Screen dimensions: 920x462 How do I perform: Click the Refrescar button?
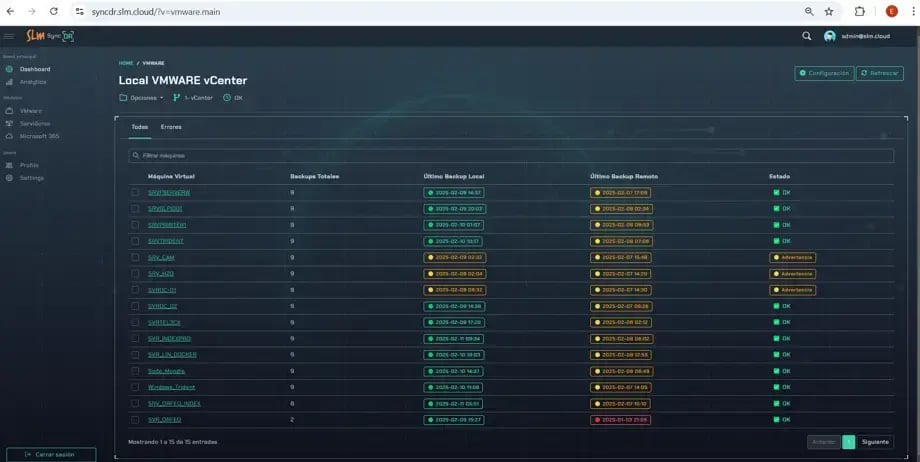[x=879, y=73]
